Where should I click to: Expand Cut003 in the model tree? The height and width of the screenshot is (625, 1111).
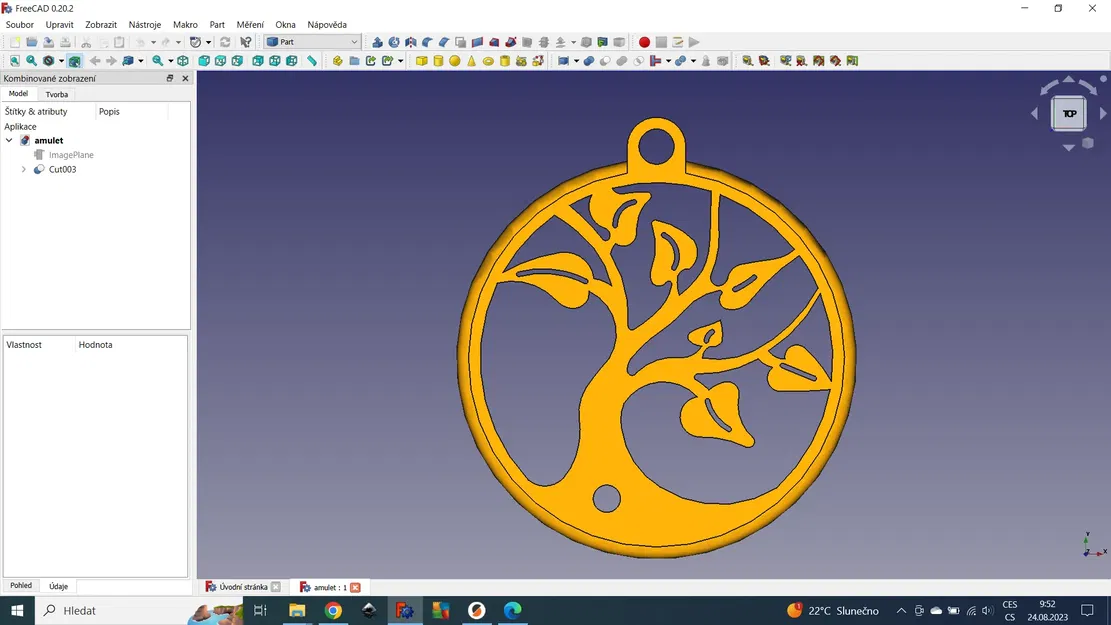click(x=23, y=169)
